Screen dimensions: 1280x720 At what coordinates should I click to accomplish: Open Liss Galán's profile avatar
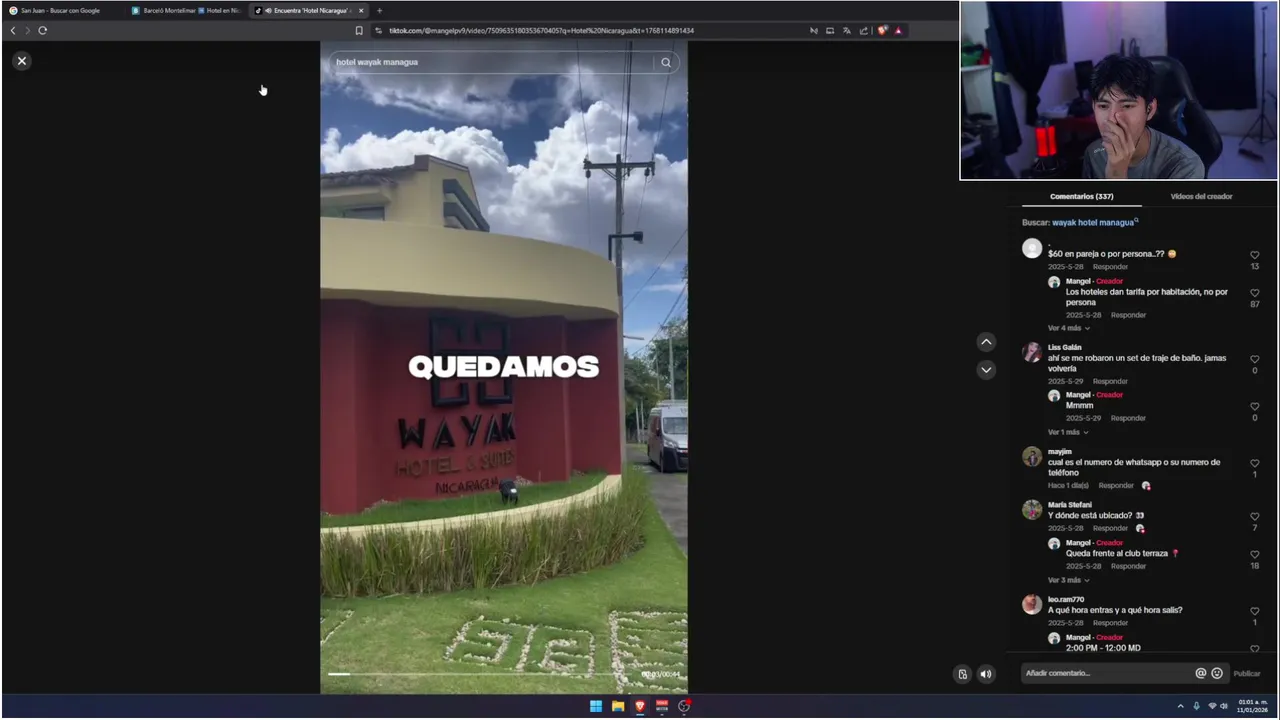1032,352
